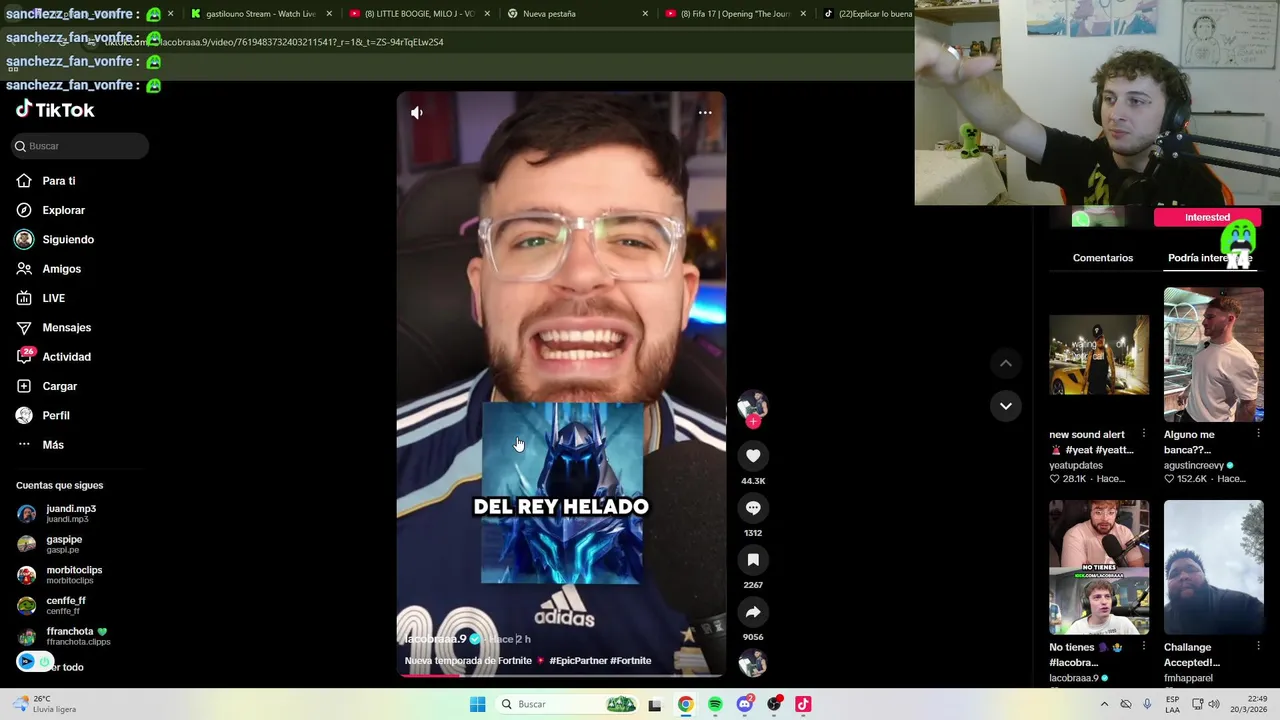Click the Windows taskbar Buscar search box
Image resolution: width=1280 pixels, height=720 pixels.
[x=567, y=704]
